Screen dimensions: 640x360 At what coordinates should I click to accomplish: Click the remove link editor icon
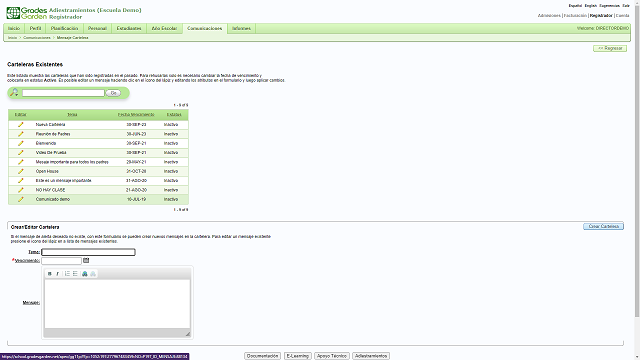tap(93, 274)
